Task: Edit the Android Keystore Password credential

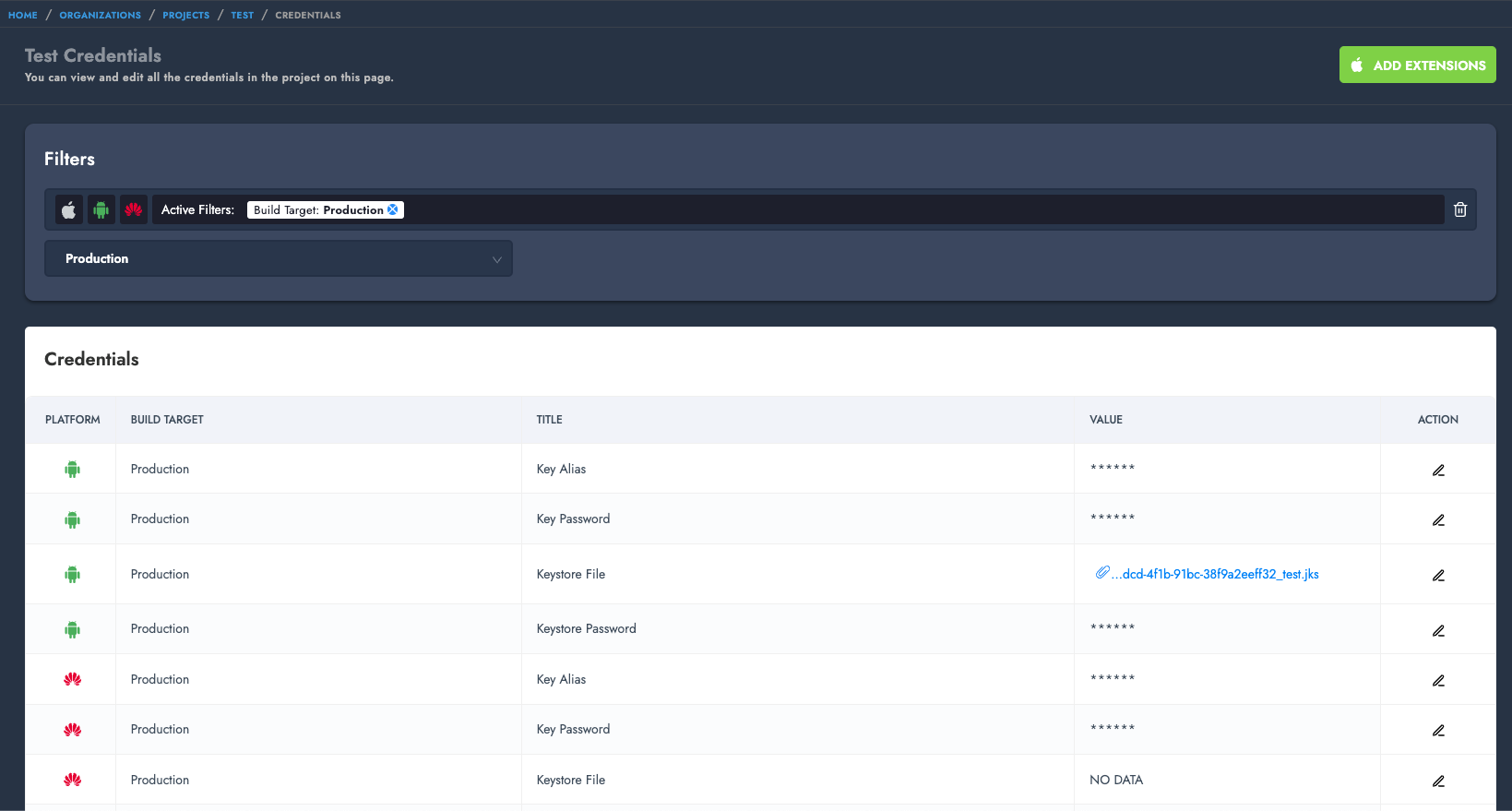Action: (x=1437, y=630)
